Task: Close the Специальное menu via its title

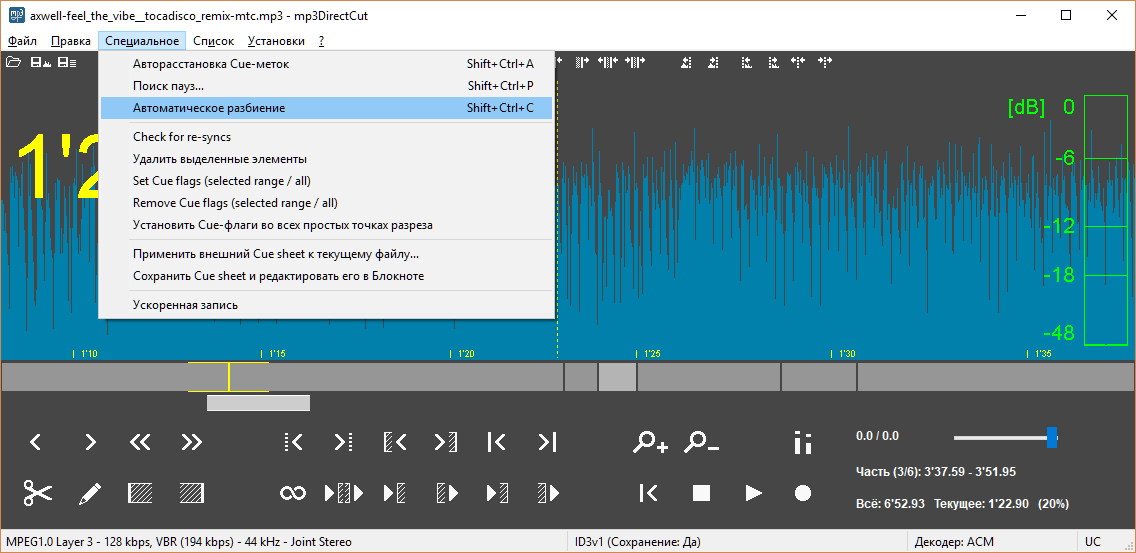Action: click(142, 41)
